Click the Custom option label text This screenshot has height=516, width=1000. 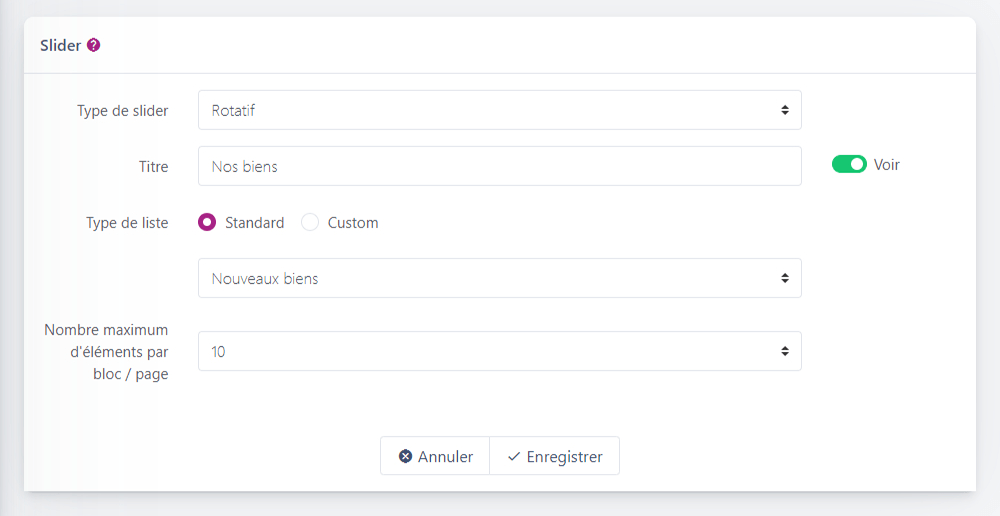[353, 223]
